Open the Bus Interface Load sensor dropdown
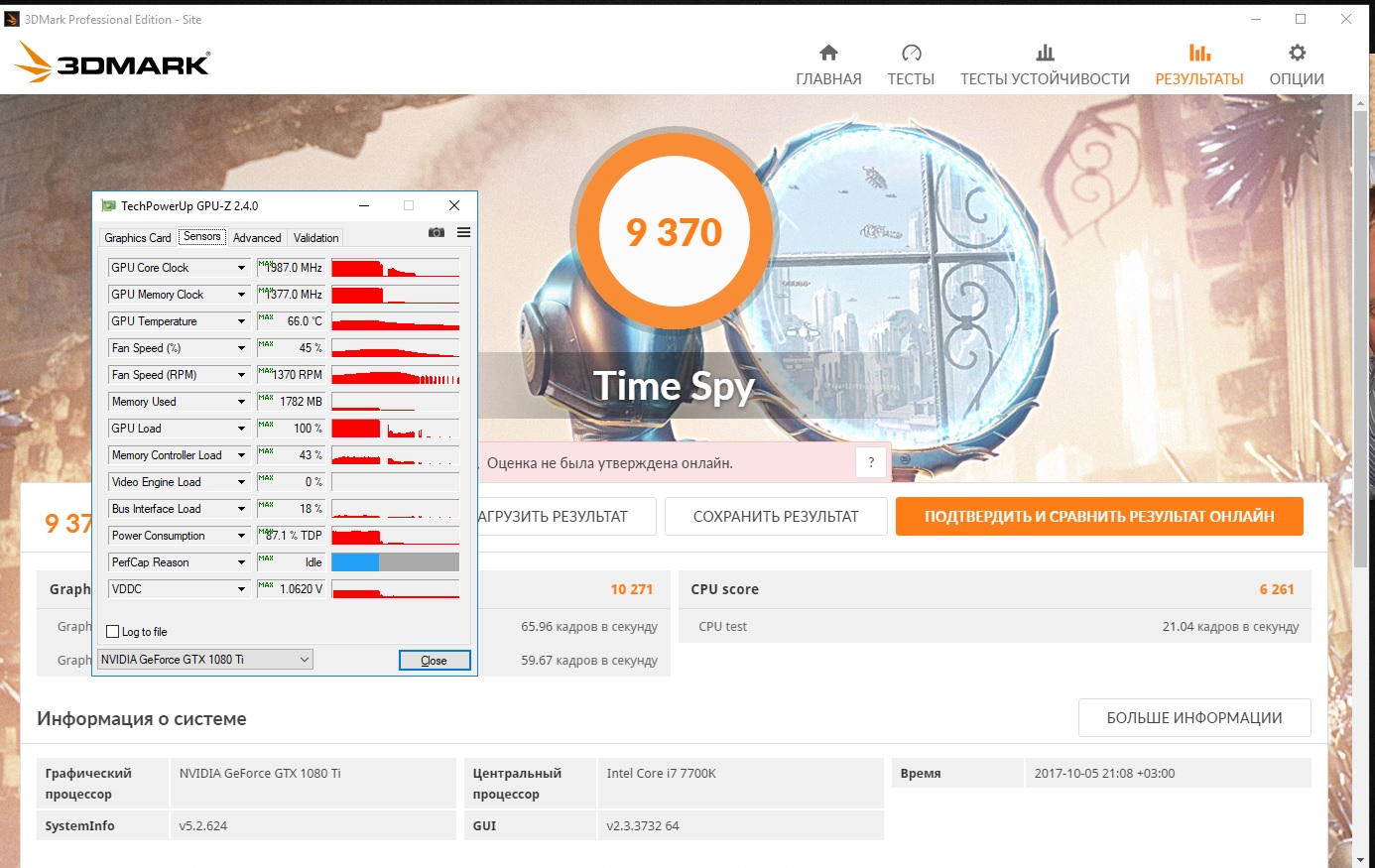1375x868 pixels. tap(241, 509)
